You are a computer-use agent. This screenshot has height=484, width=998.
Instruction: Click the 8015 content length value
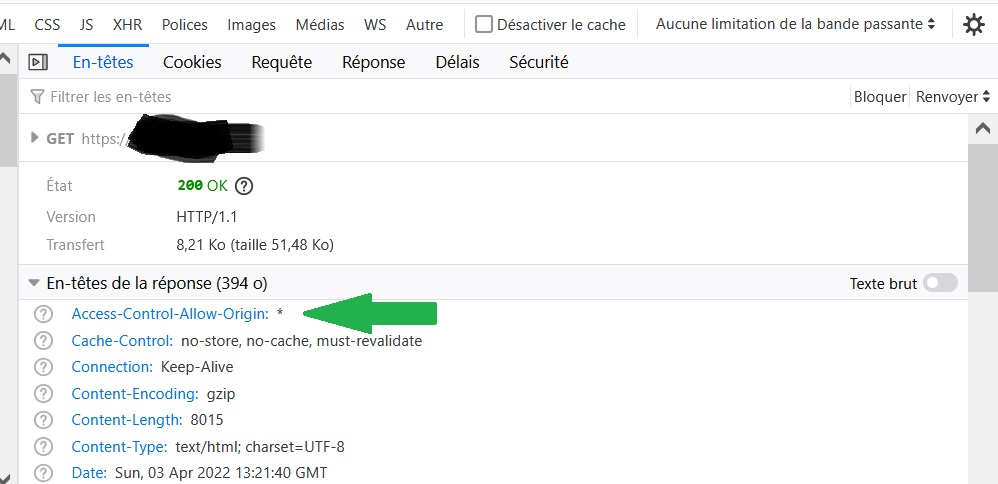(x=207, y=420)
